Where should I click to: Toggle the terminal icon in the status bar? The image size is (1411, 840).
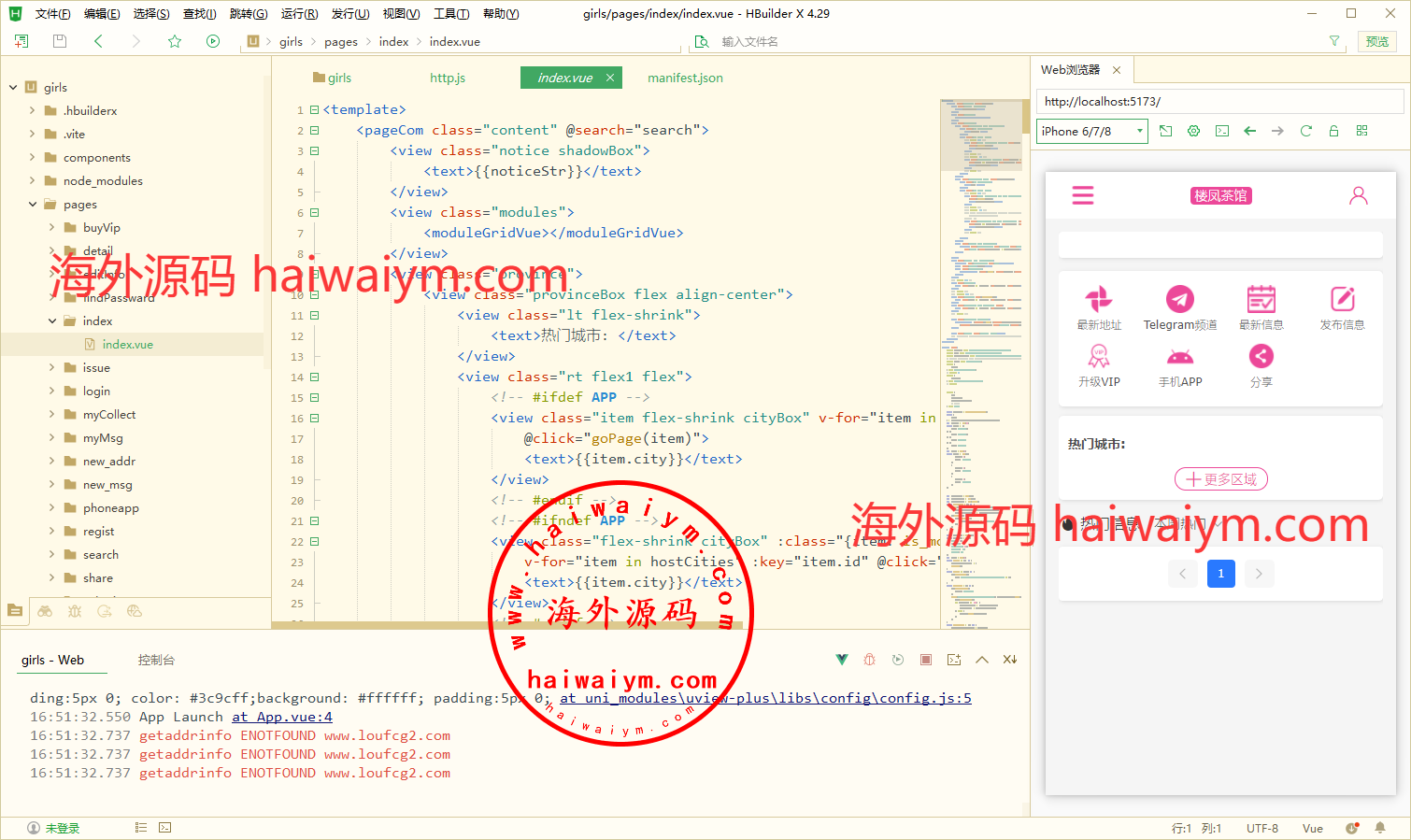165,828
